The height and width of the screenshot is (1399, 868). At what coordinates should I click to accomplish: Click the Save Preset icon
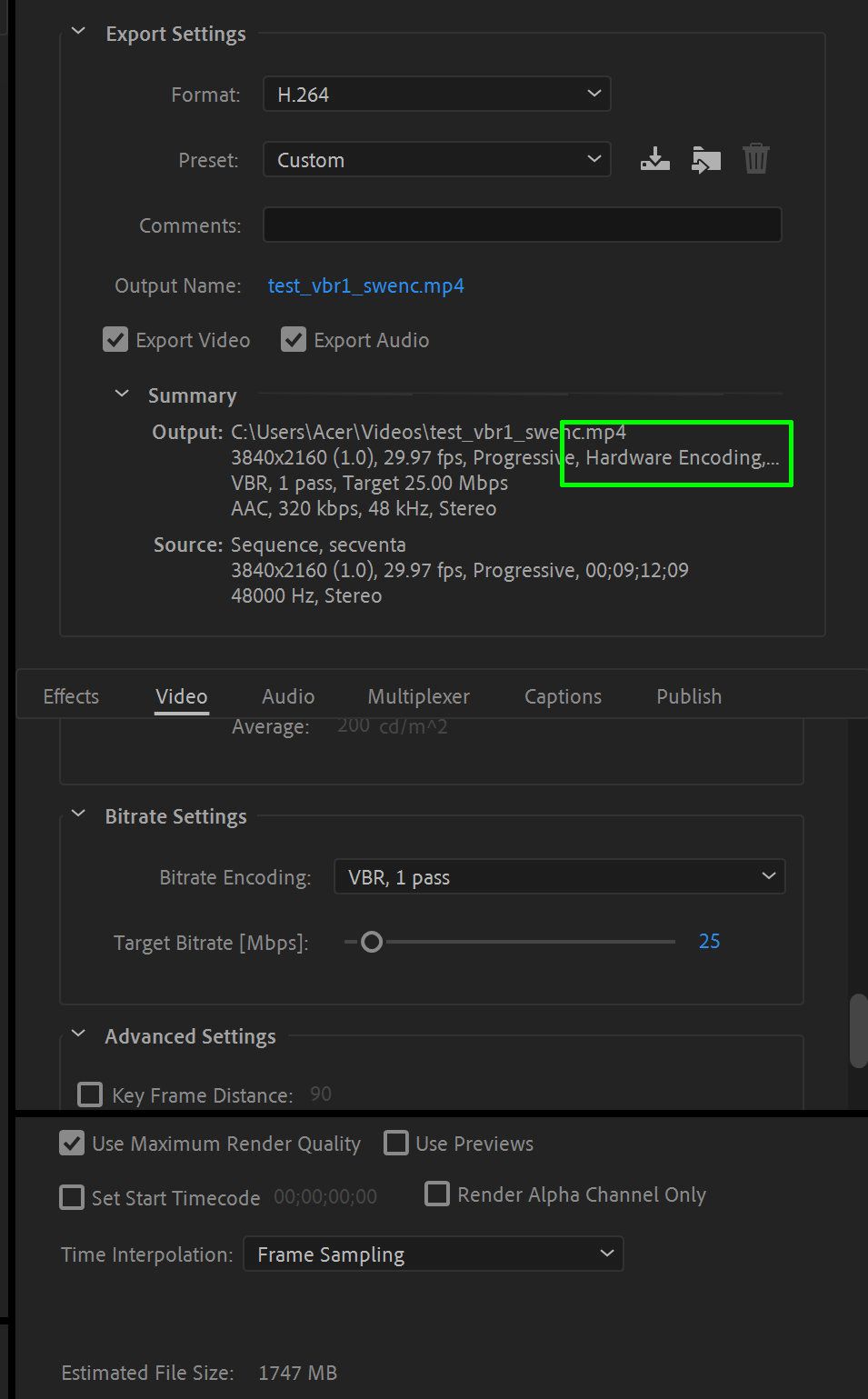[x=654, y=160]
